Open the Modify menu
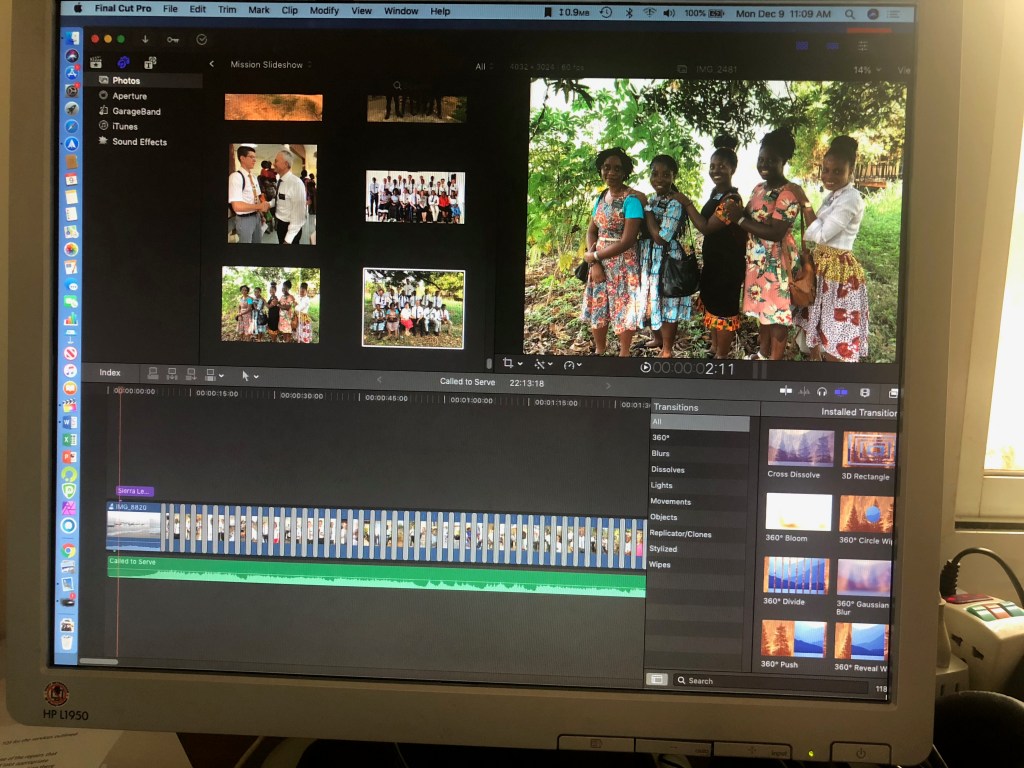The image size is (1024, 768). click(324, 10)
